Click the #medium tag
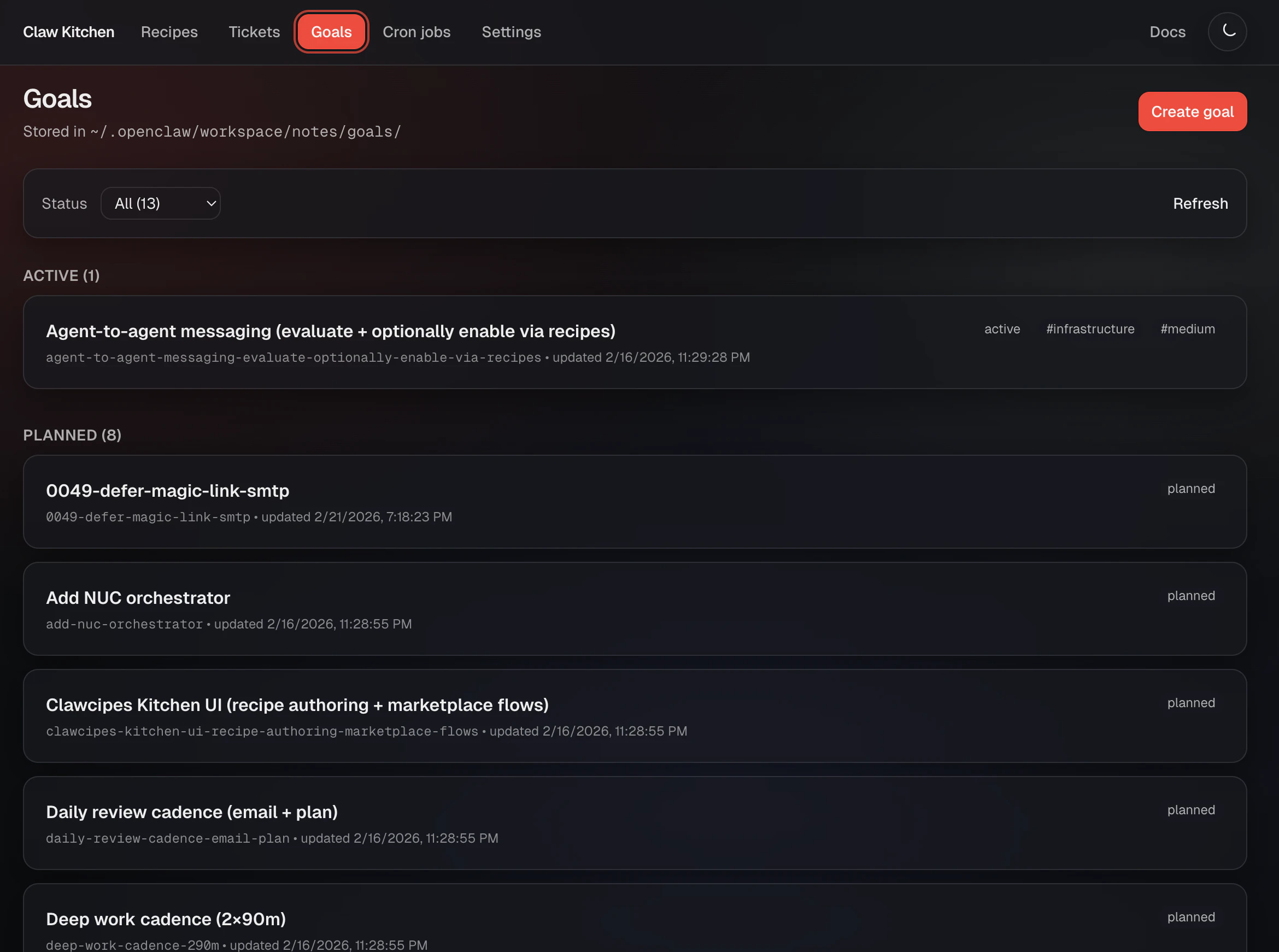 click(1187, 329)
